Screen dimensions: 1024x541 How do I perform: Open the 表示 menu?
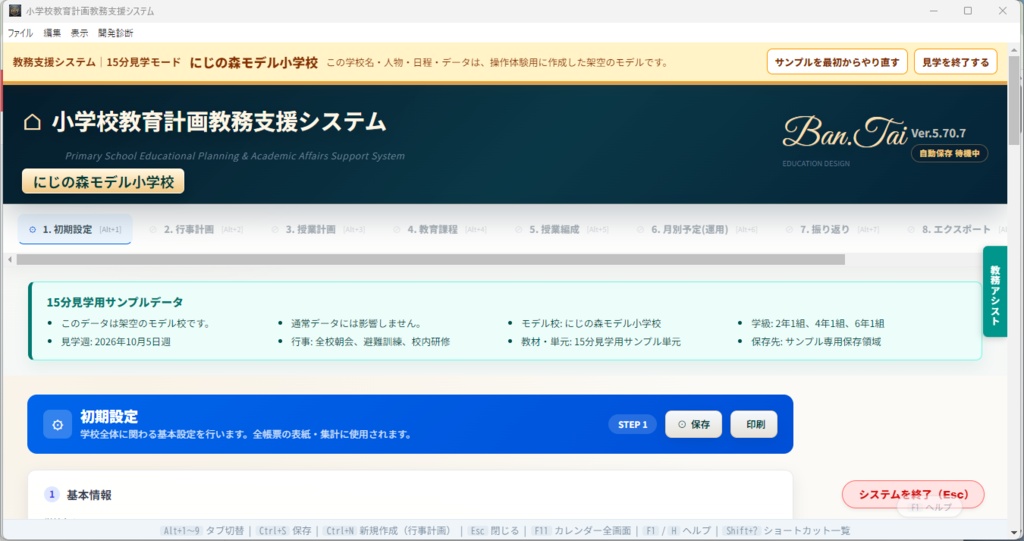[x=79, y=33]
